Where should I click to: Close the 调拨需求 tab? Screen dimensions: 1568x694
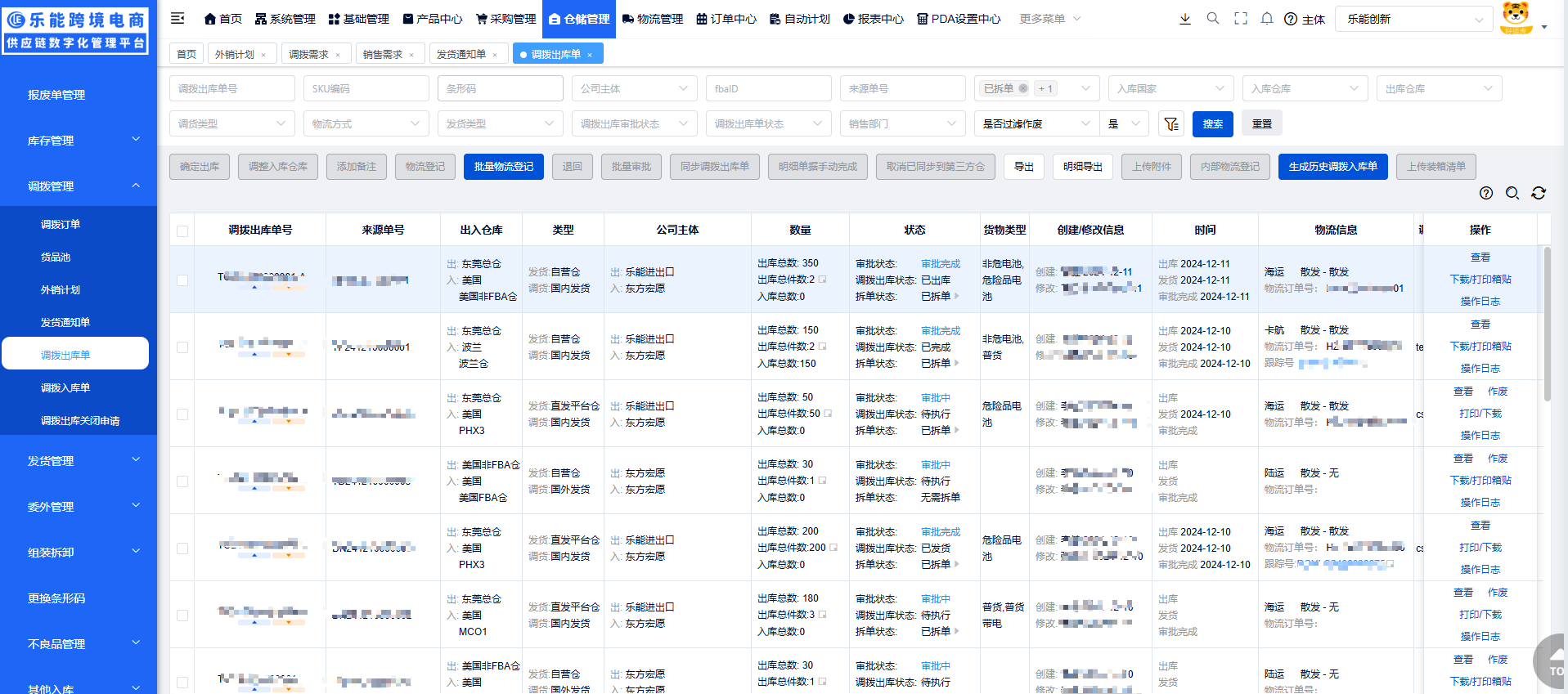click(x=337, y=55)
